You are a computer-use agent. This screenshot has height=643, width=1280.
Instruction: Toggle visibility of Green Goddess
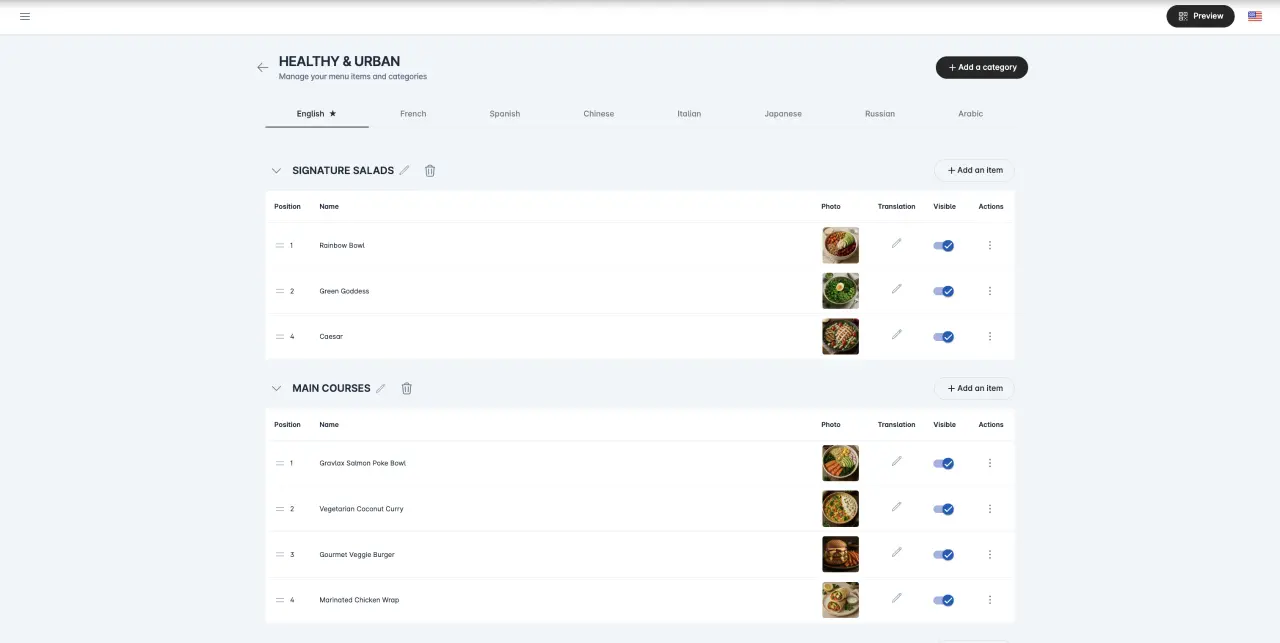(944, 291)
